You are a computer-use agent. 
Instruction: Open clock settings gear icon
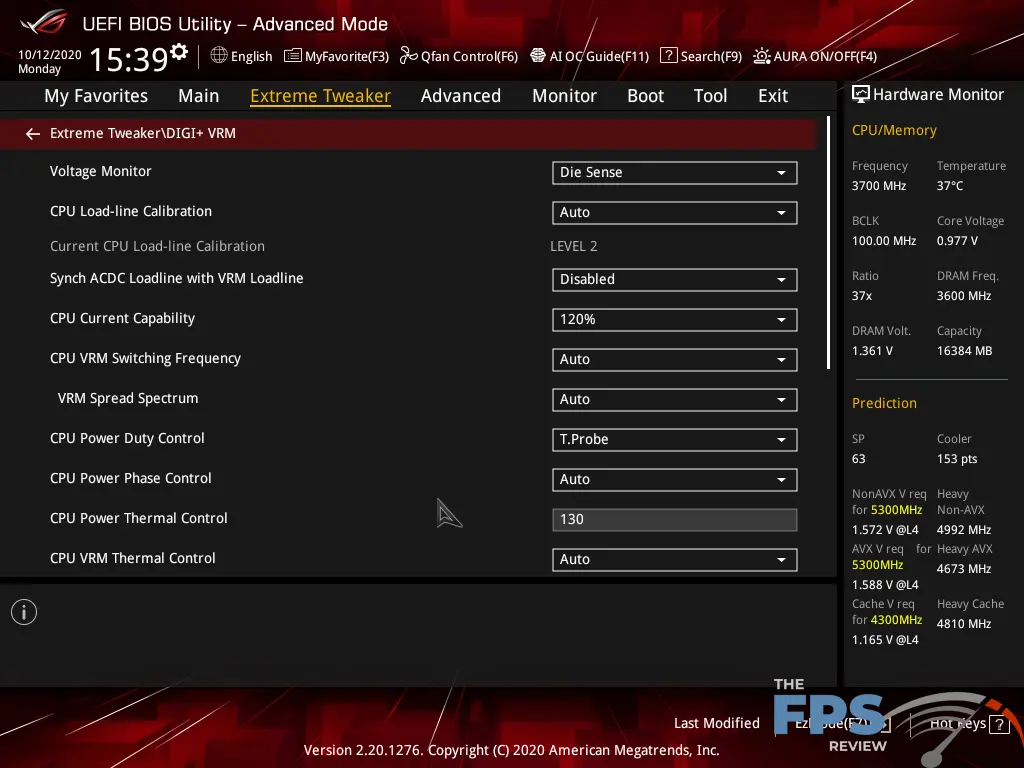pyautogui.click(x=179, y=51)
